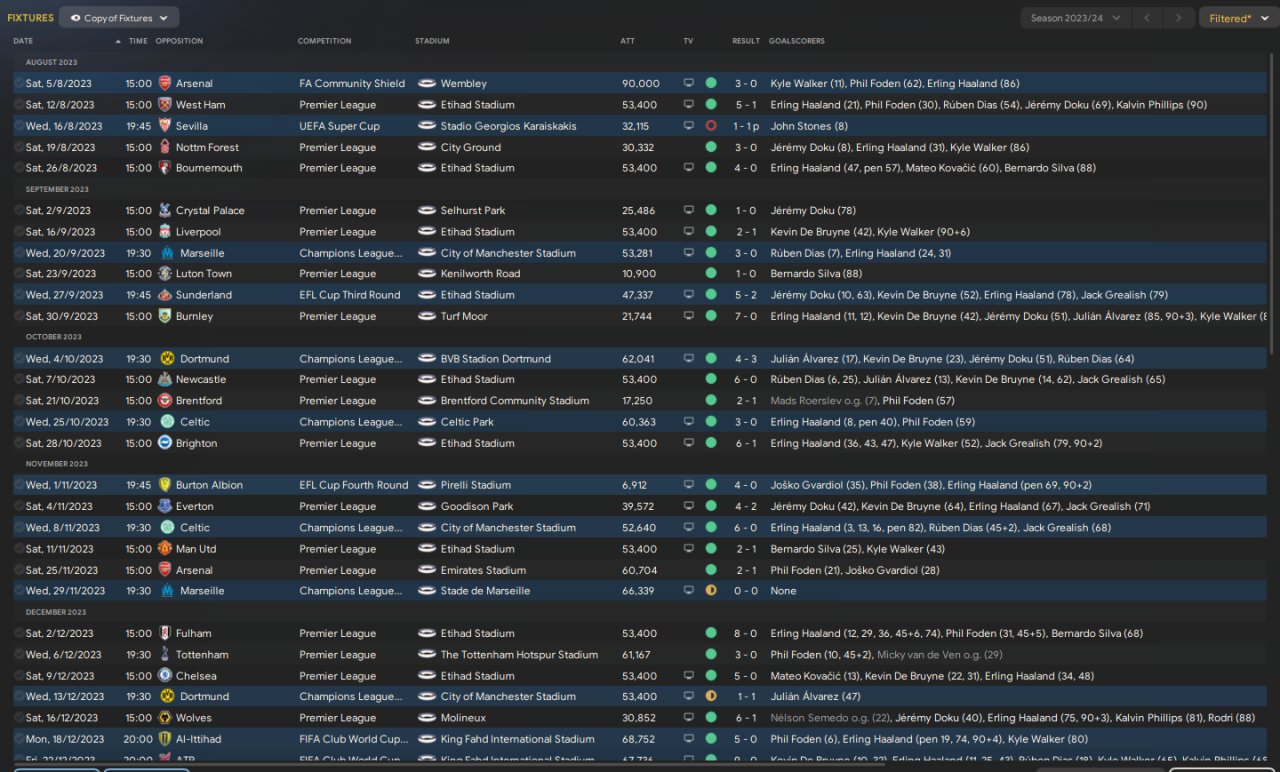Click the Selhurst Park stadium name
Viewport: 1280px width, 772px height.
click(473, 211)
